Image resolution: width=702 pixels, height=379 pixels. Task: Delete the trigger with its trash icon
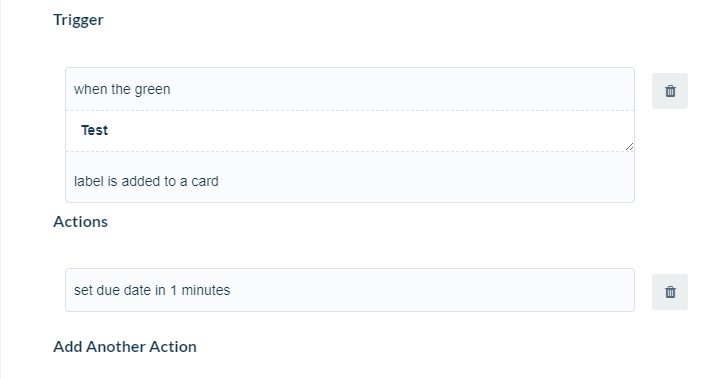(x=670, y=91)
